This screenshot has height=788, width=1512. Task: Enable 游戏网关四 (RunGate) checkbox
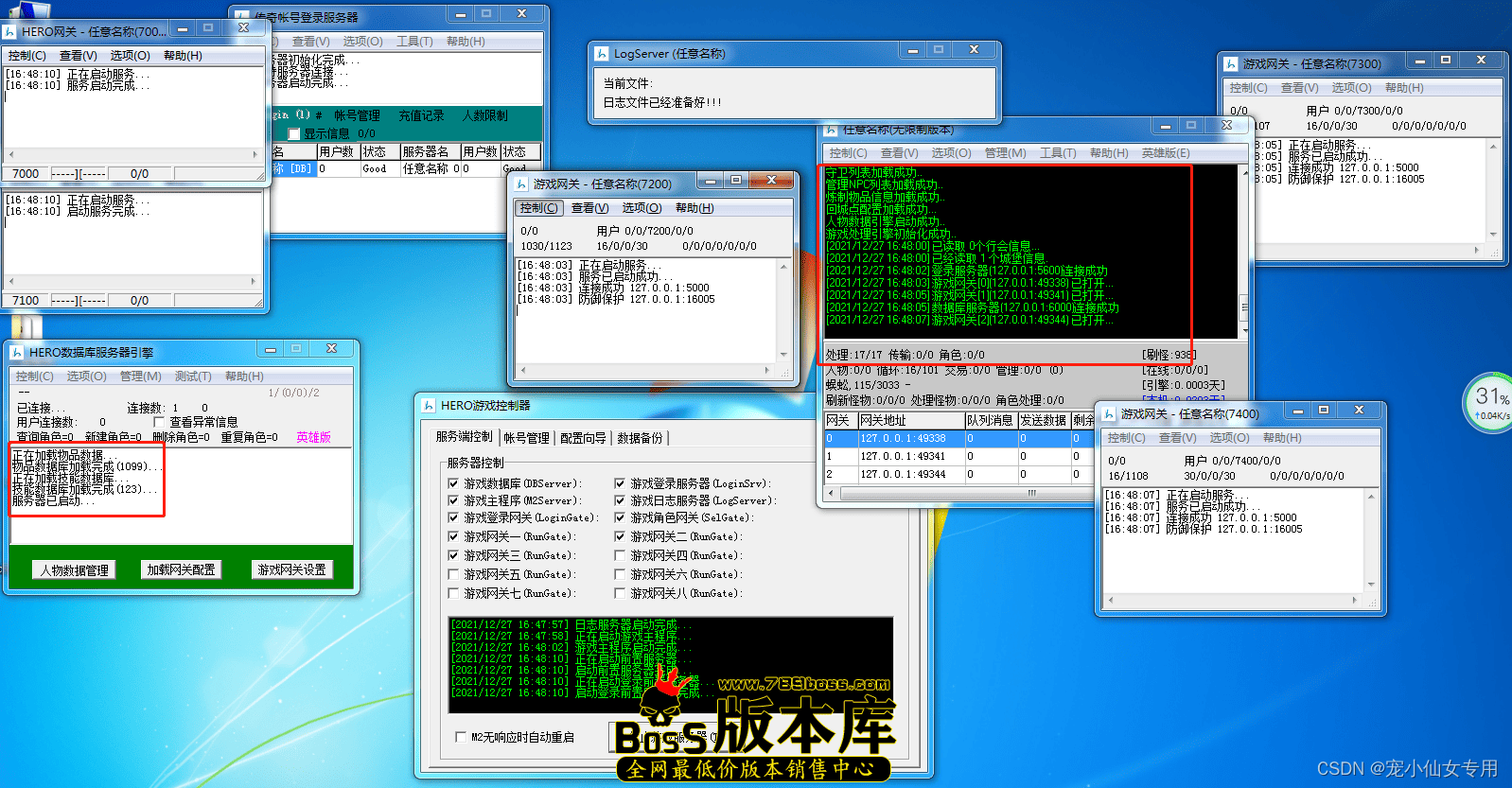click(621, 555)
